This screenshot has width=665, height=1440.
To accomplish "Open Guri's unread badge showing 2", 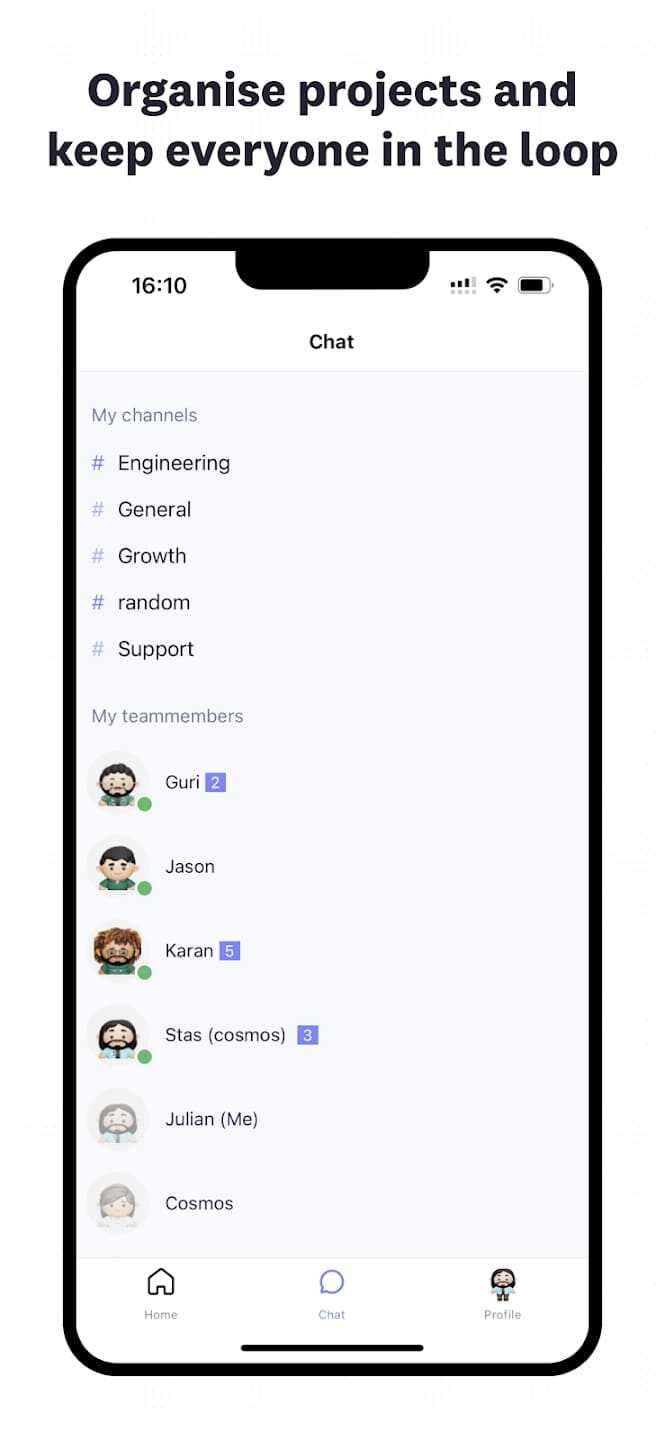I will 215,782.
